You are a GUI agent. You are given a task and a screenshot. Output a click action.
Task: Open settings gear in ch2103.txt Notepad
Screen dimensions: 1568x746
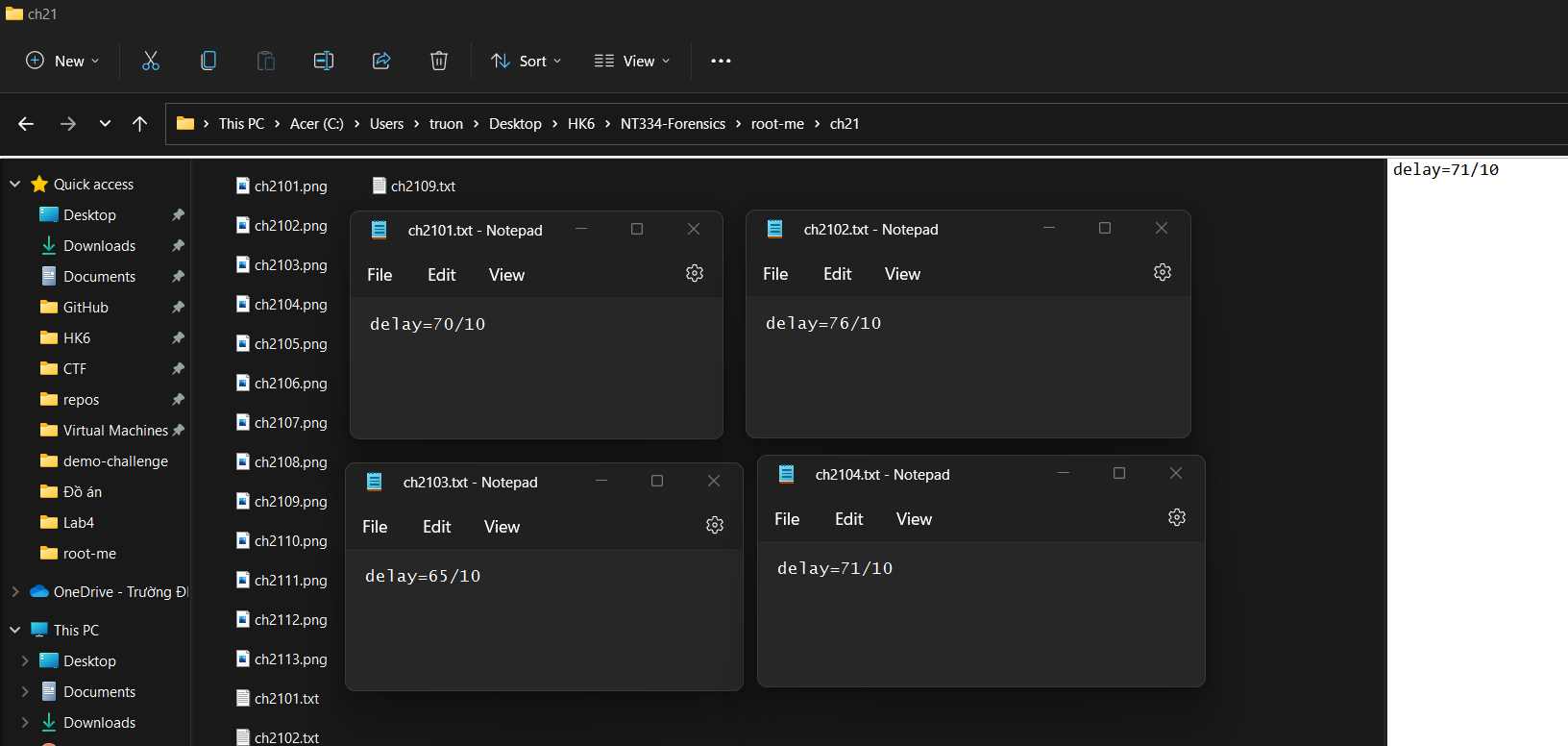[715, 525]
